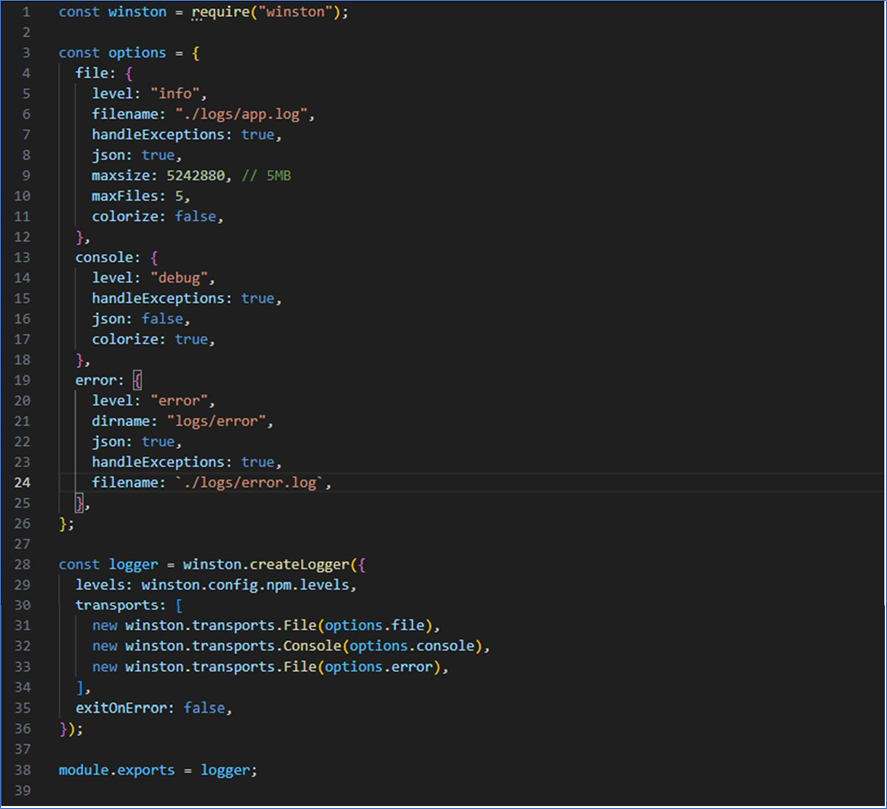
Task: Click 'winston.transports.Console' on line 32
Action: [x=233, y=646]
